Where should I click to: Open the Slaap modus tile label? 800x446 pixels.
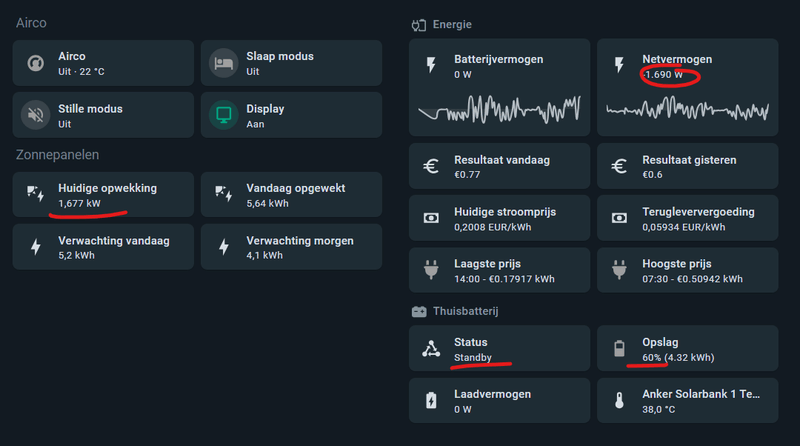[280, 56]
